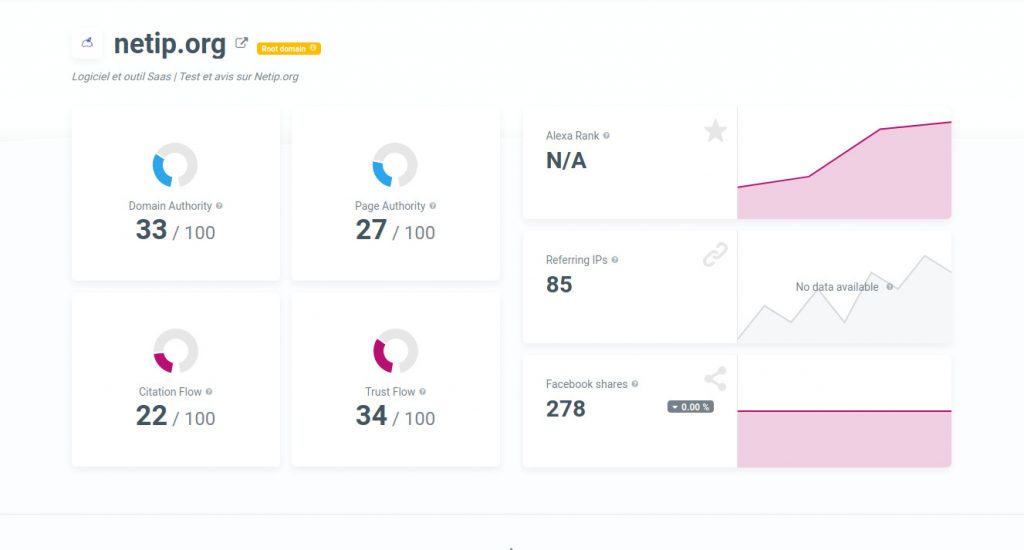Image resolution: width=1024 pixels, height=550 pixels.
Task: Click the Root domain badge
Action: pyautogui.click(x=289, y=48)
